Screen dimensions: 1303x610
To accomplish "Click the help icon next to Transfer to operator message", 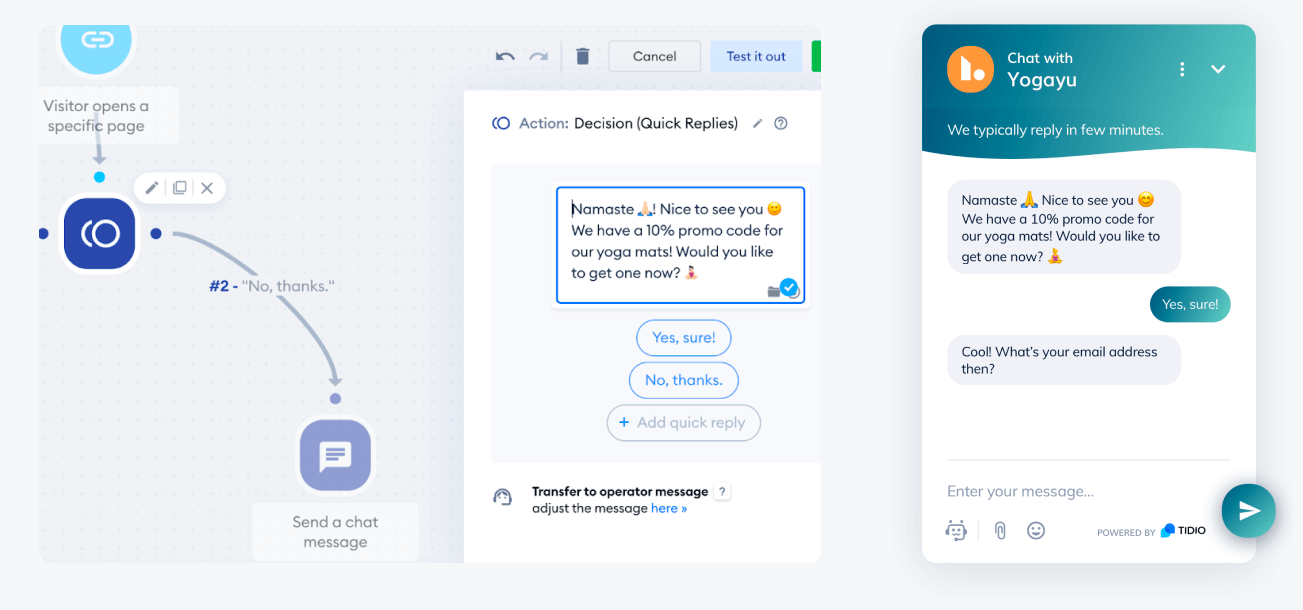I will tap(724, 492).
